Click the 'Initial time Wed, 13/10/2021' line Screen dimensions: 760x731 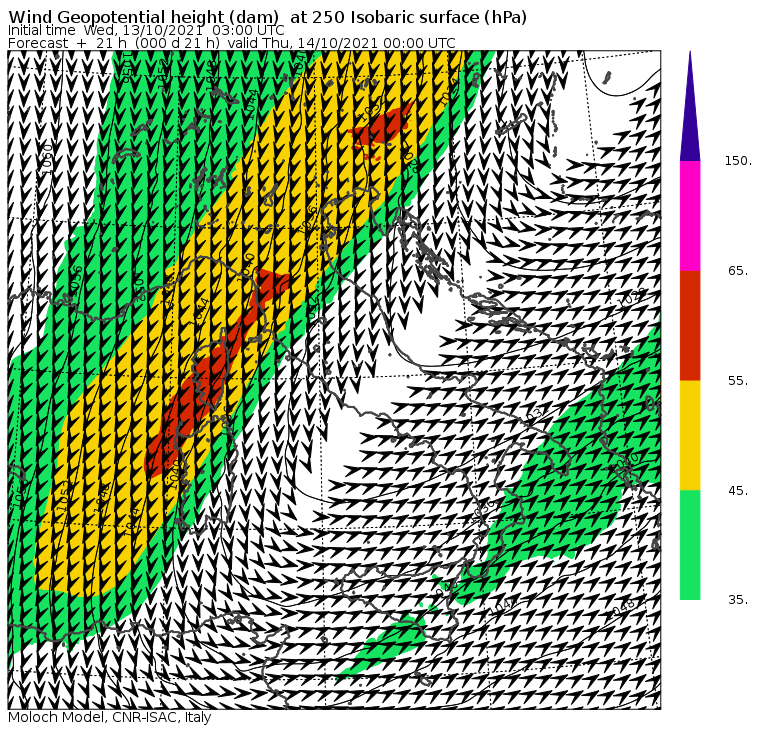pos(146,30)
